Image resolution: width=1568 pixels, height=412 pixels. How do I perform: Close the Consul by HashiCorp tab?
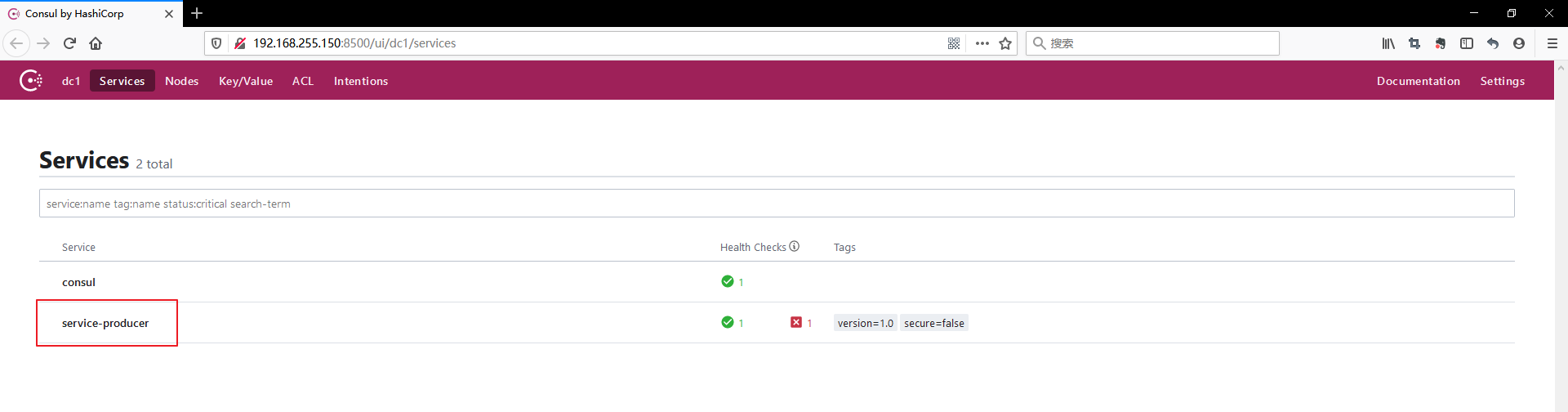point(169,14)
